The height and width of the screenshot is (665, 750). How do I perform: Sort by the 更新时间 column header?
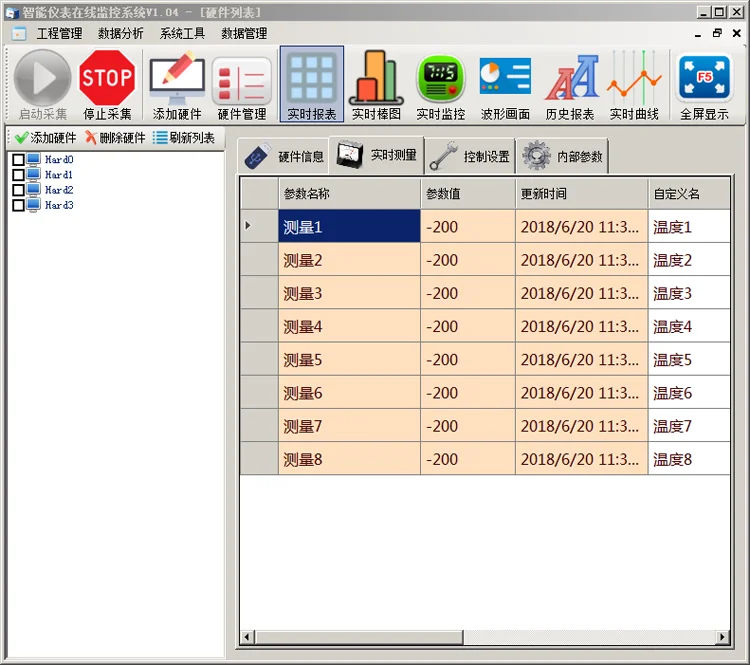coord(582,194)
